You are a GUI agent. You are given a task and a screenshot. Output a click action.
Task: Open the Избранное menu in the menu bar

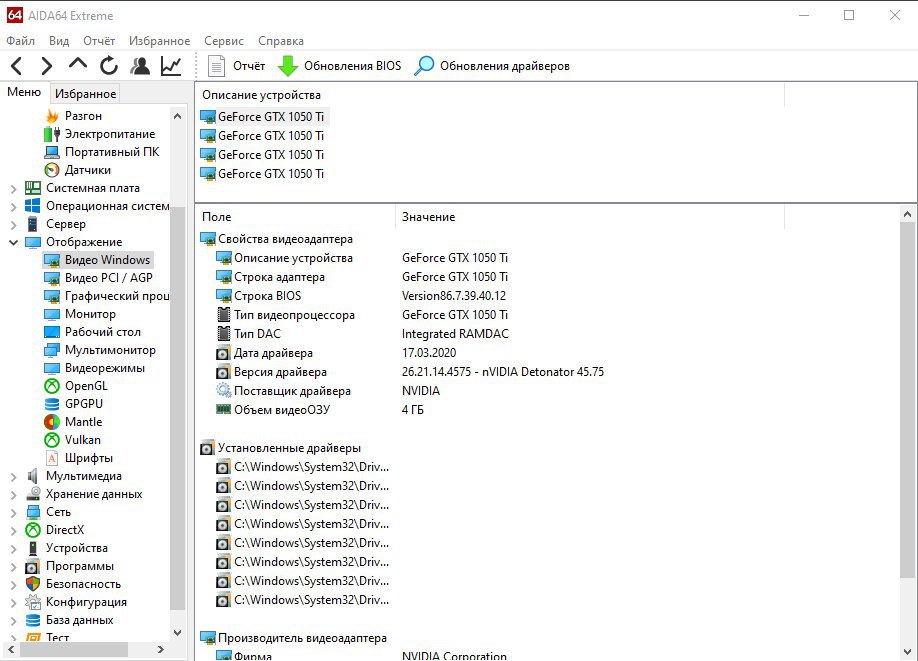[x=160, y=41]
